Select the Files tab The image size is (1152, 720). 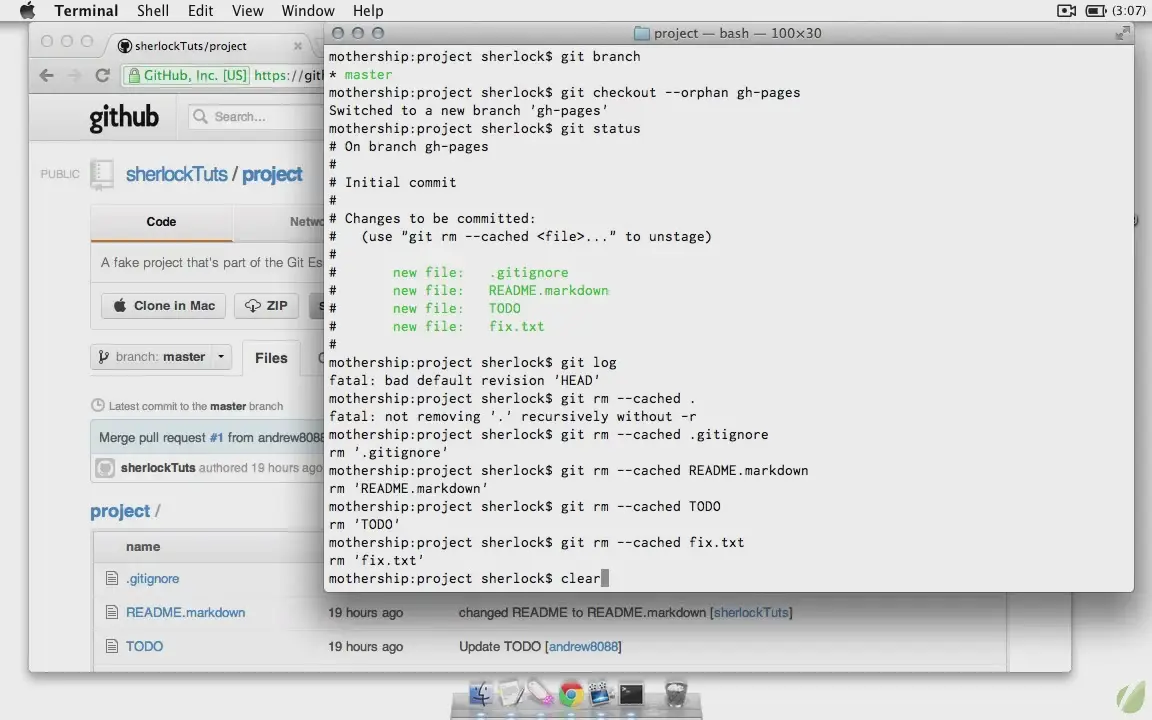click(271, 358)
